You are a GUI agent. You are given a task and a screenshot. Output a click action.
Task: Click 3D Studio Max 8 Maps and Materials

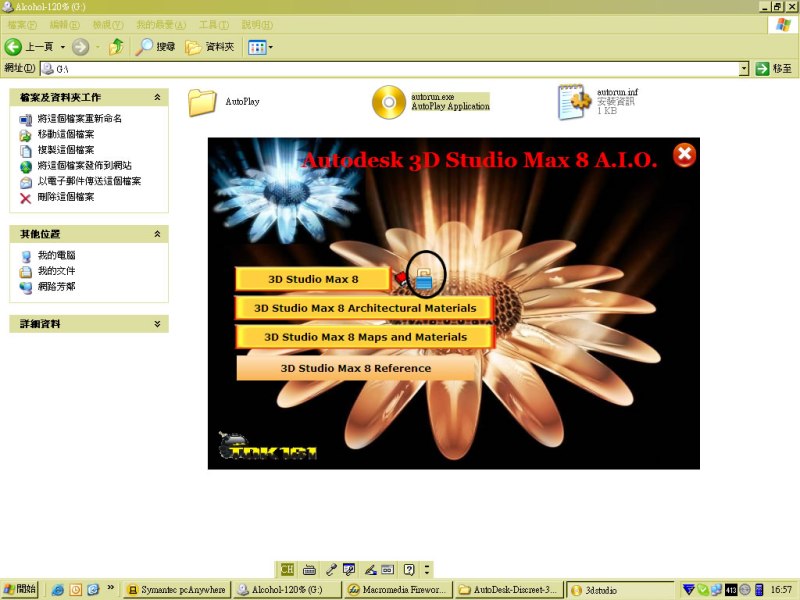click(365, 337)
